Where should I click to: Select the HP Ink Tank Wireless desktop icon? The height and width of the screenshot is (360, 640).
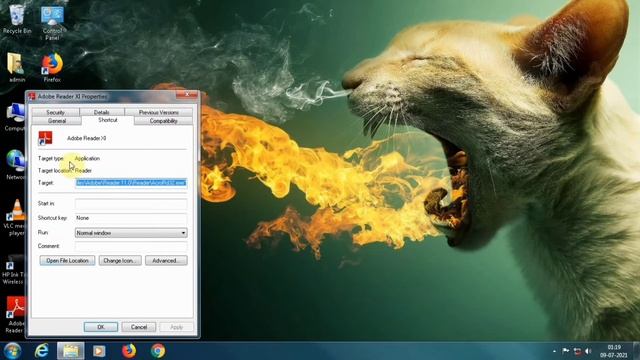(13, 269)
